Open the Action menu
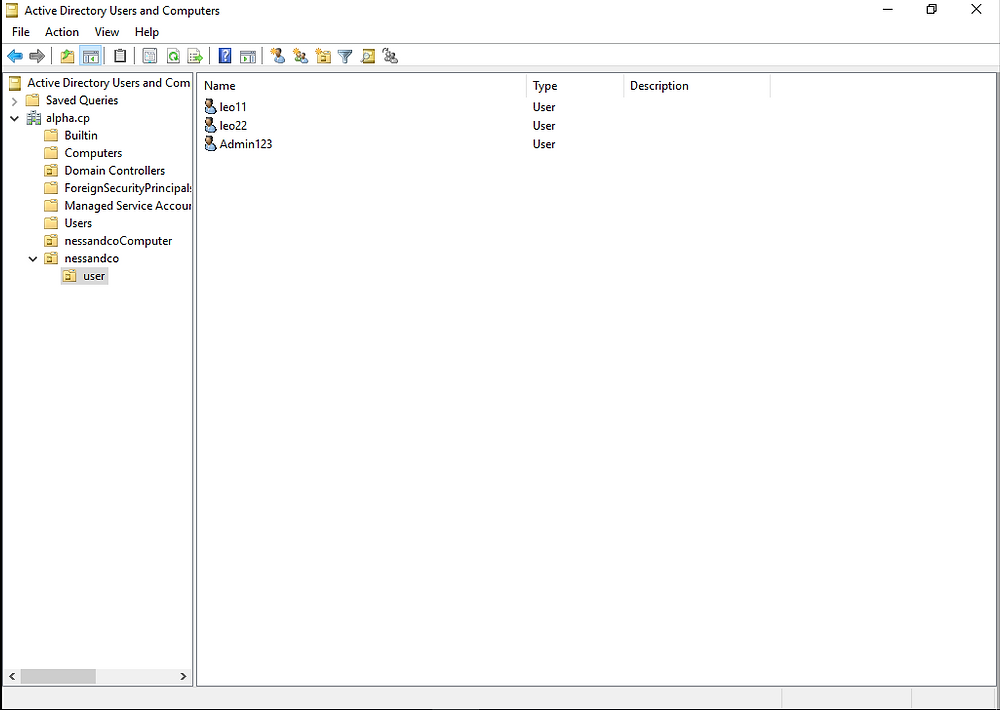 tap(62, 32)
